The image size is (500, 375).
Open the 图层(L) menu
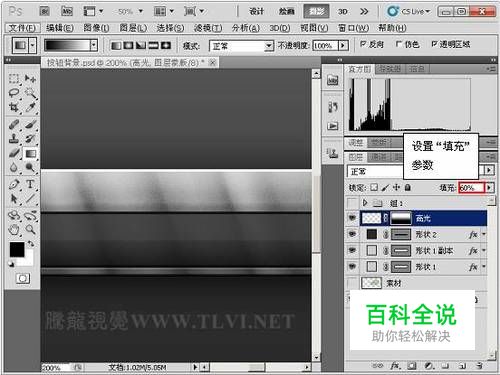[x=133, y=28]
